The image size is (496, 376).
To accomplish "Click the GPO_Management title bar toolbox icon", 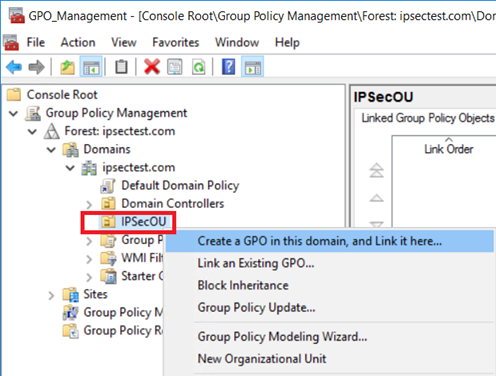I will tap(16, 15).
